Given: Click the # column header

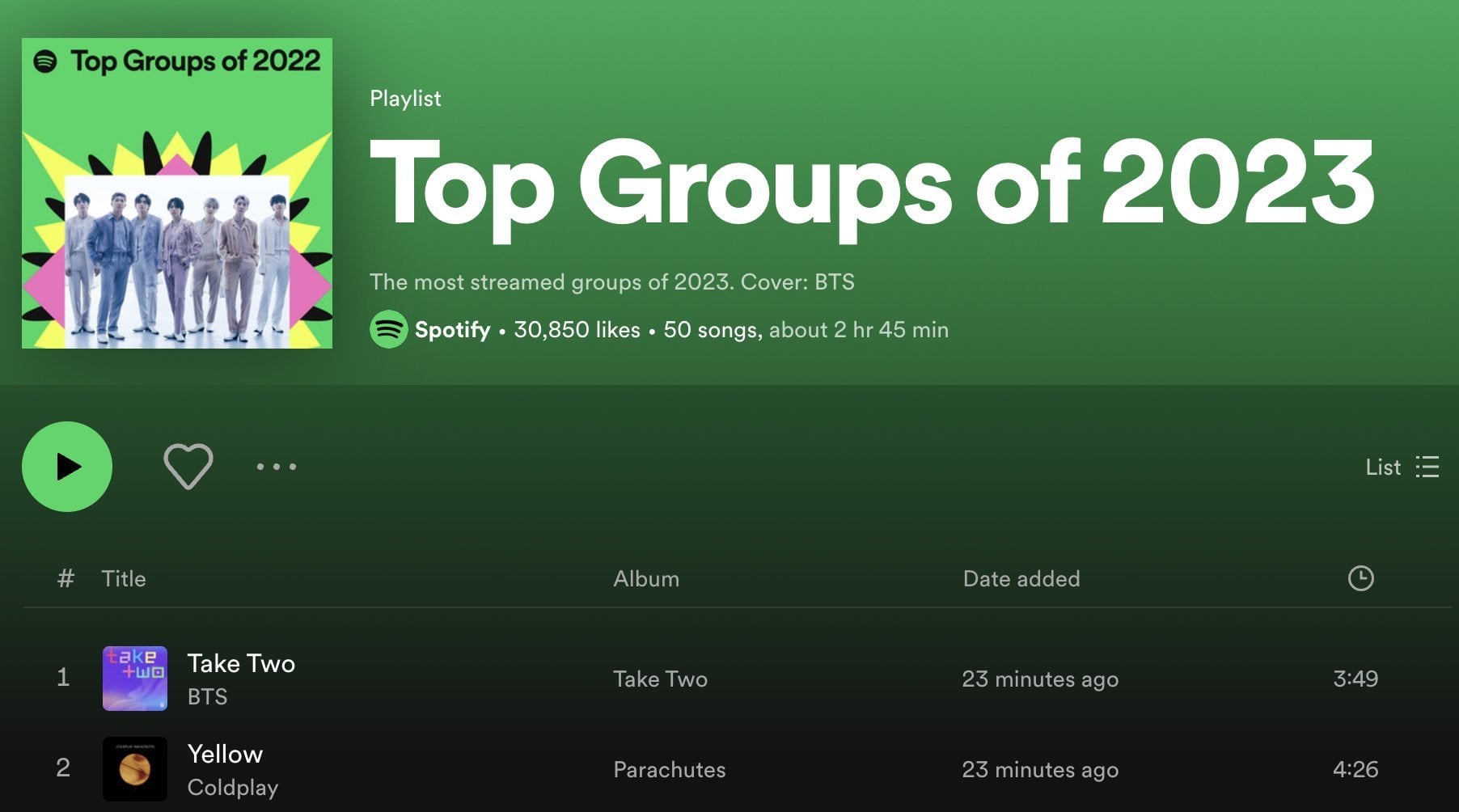Looking at the screenshot, I should 66,578.
